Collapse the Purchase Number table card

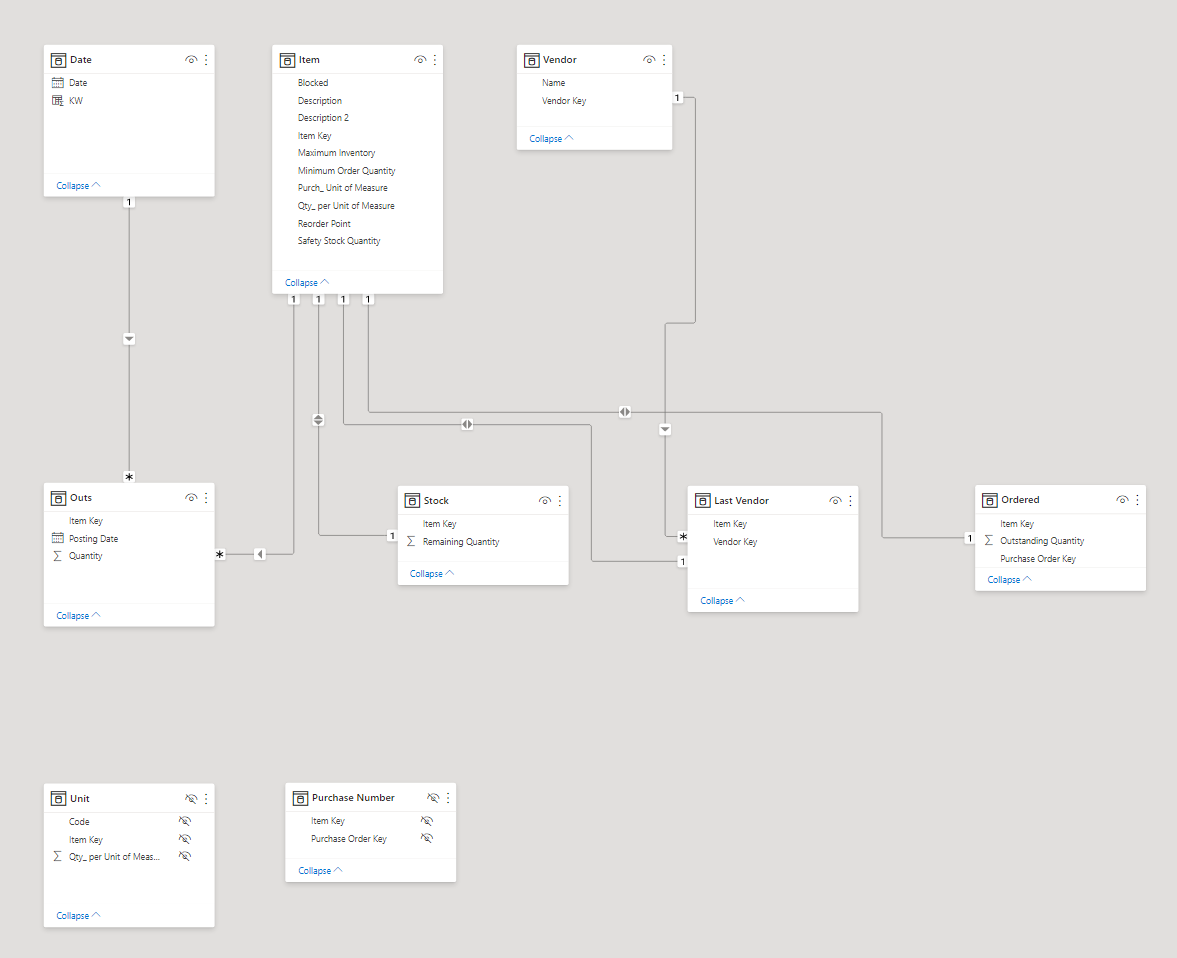pos(320,871)
